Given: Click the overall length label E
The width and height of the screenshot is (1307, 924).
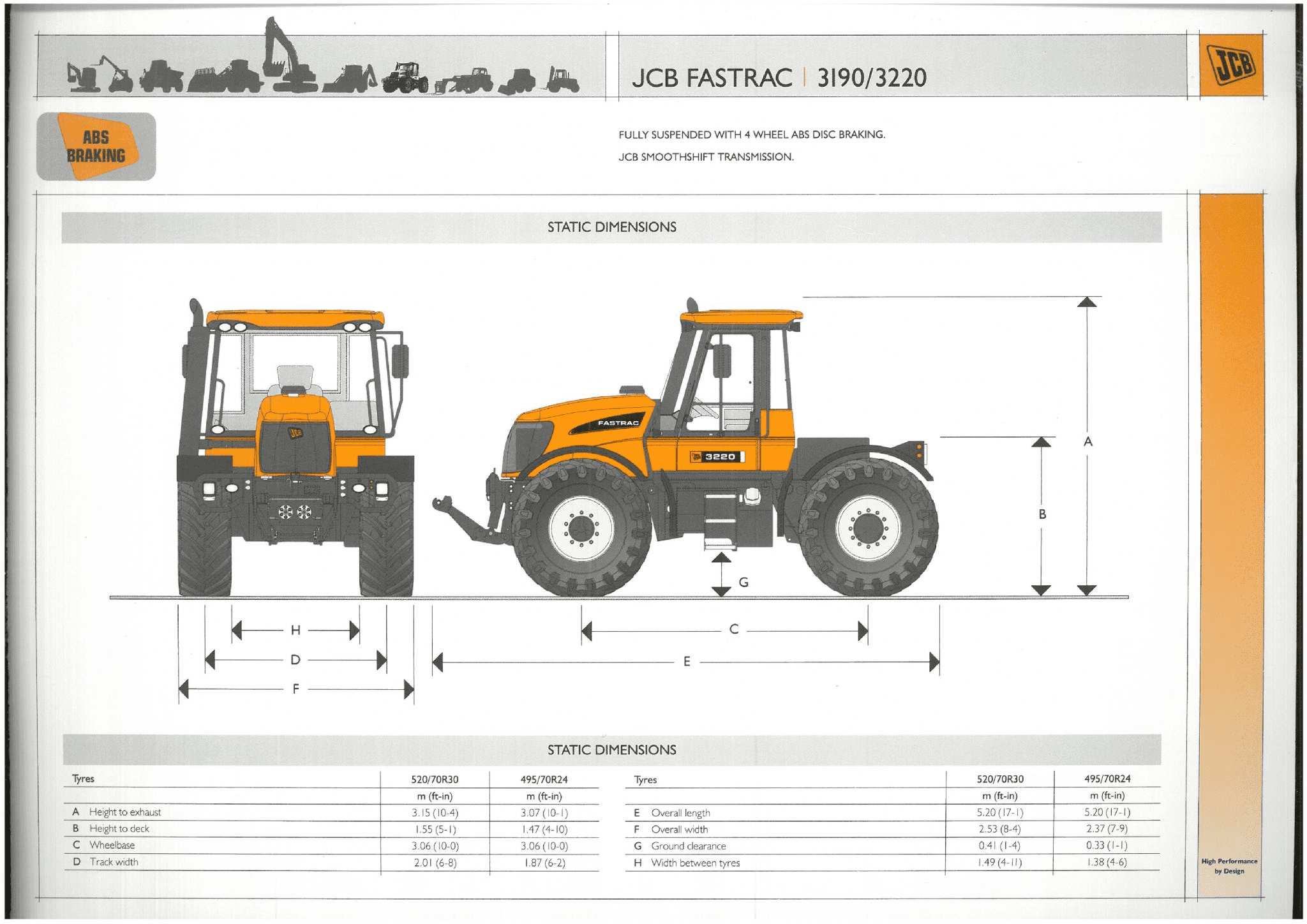Looking at the screenshot, I should [x=687, y=662].
